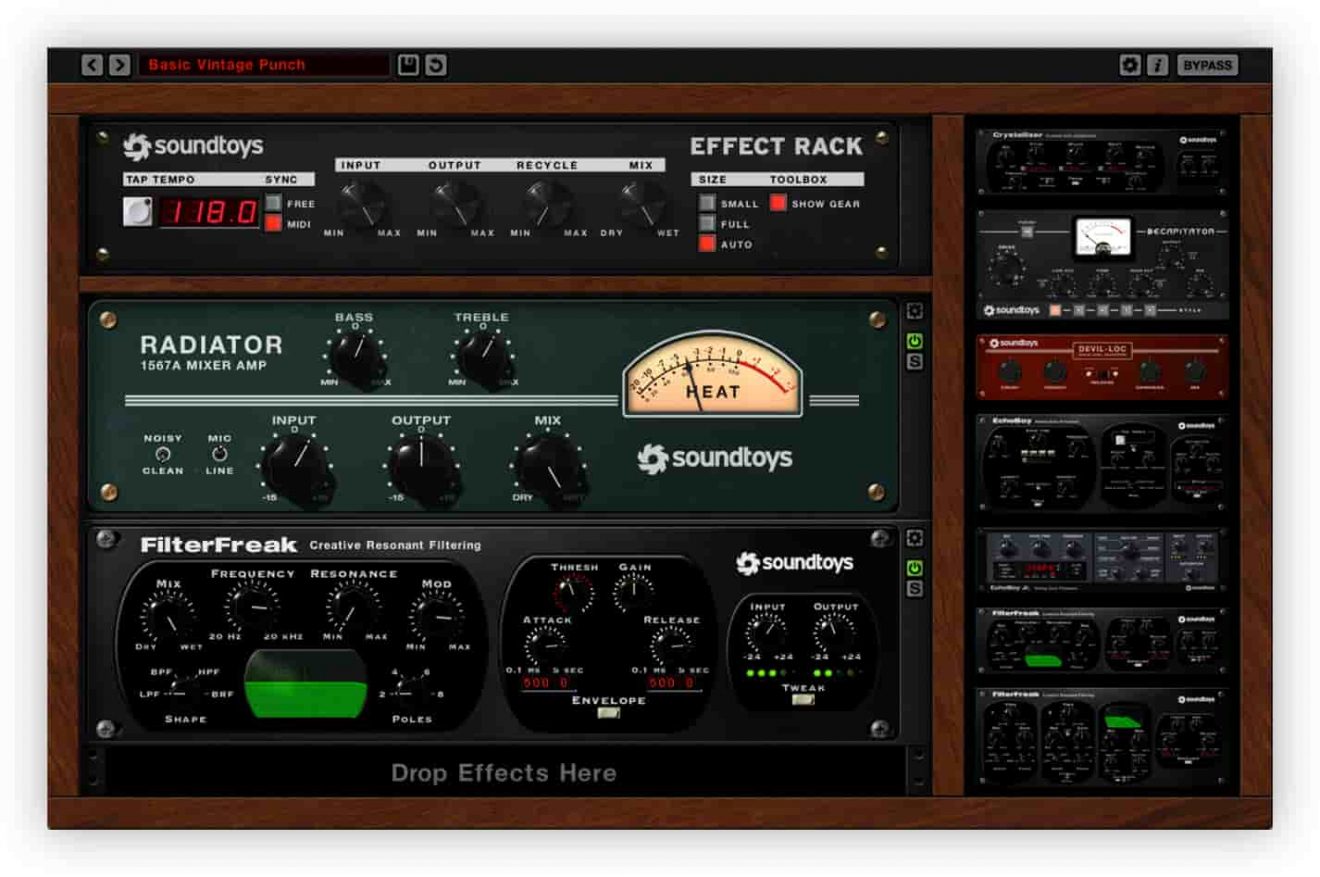
Task: Click the save preset disk icon
Action: pos(409,64)
